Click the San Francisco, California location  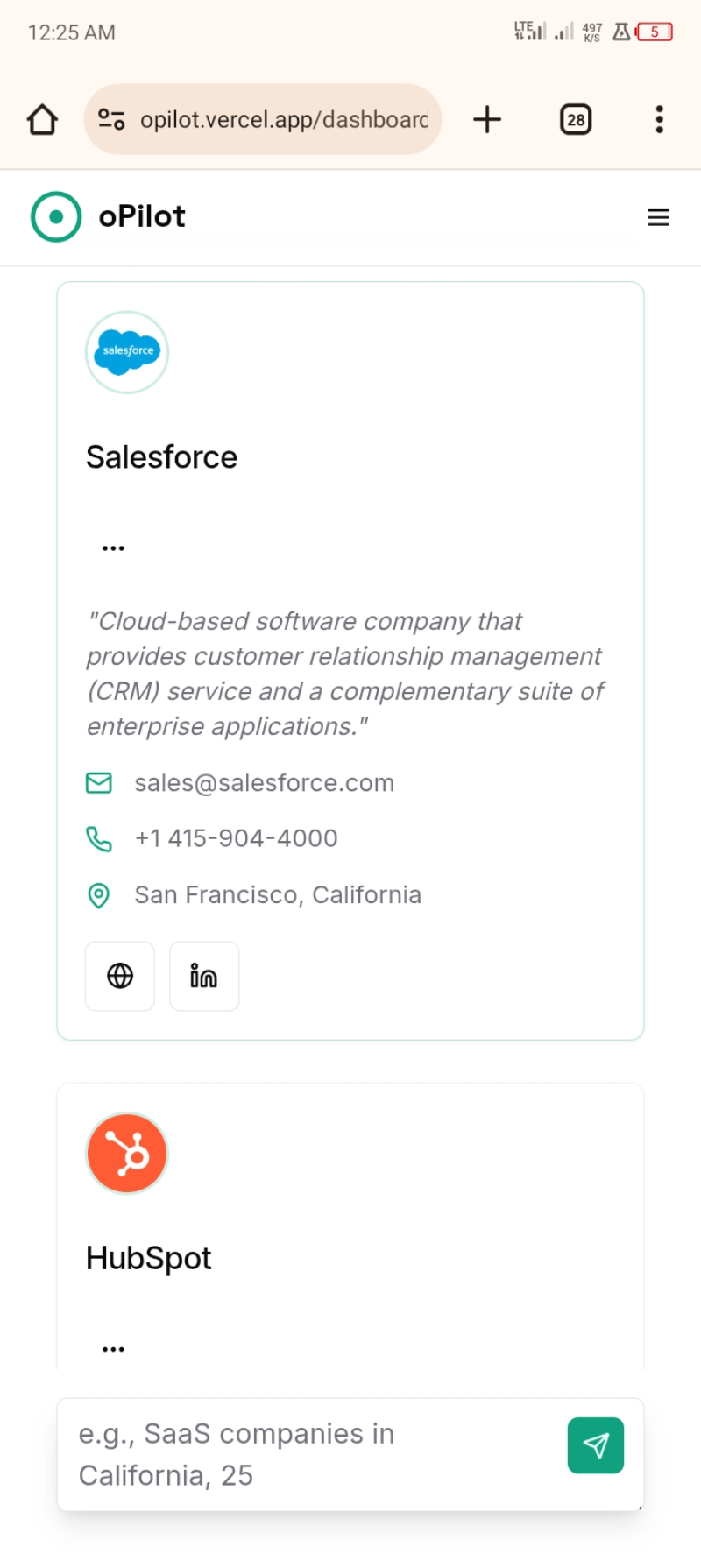point(278,894)
